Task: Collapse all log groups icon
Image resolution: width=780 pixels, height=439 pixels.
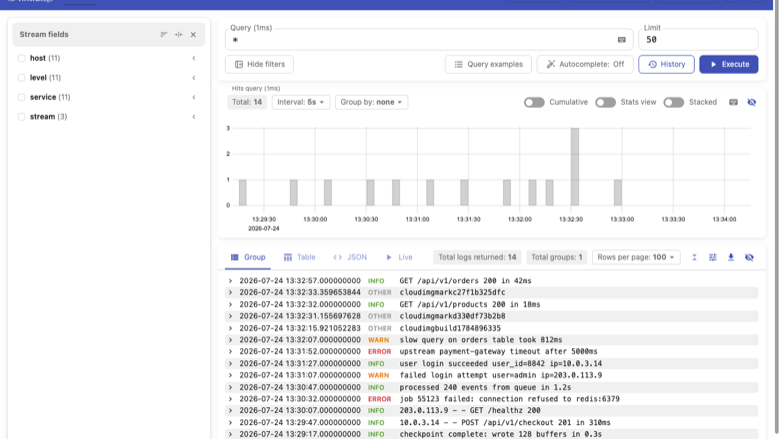Action: (x=694, y=257)
